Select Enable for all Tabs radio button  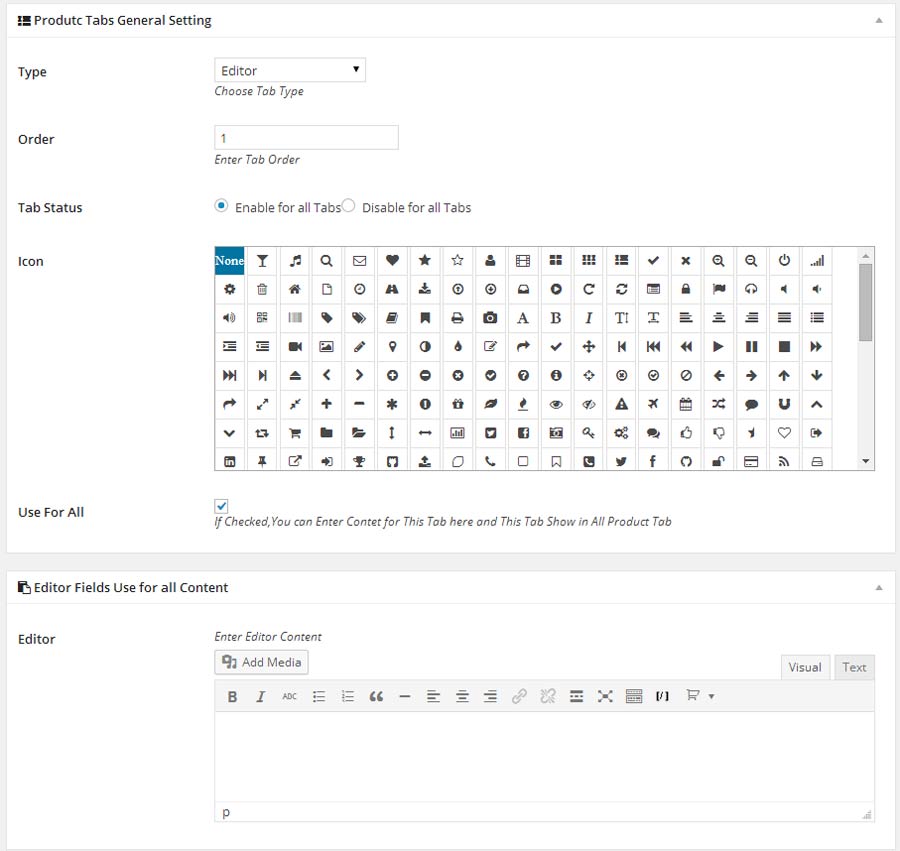coord(221,206)
